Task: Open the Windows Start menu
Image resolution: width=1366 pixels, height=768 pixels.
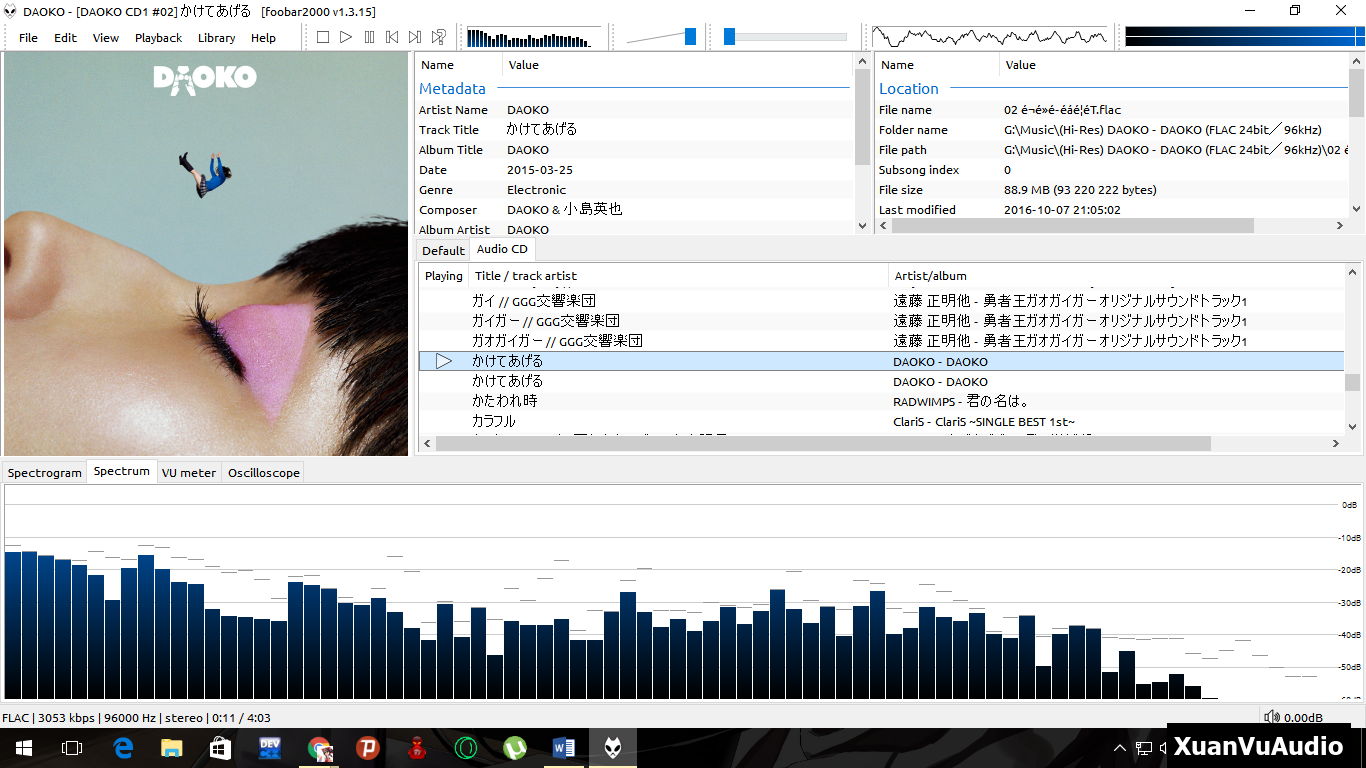Action: 23,748
